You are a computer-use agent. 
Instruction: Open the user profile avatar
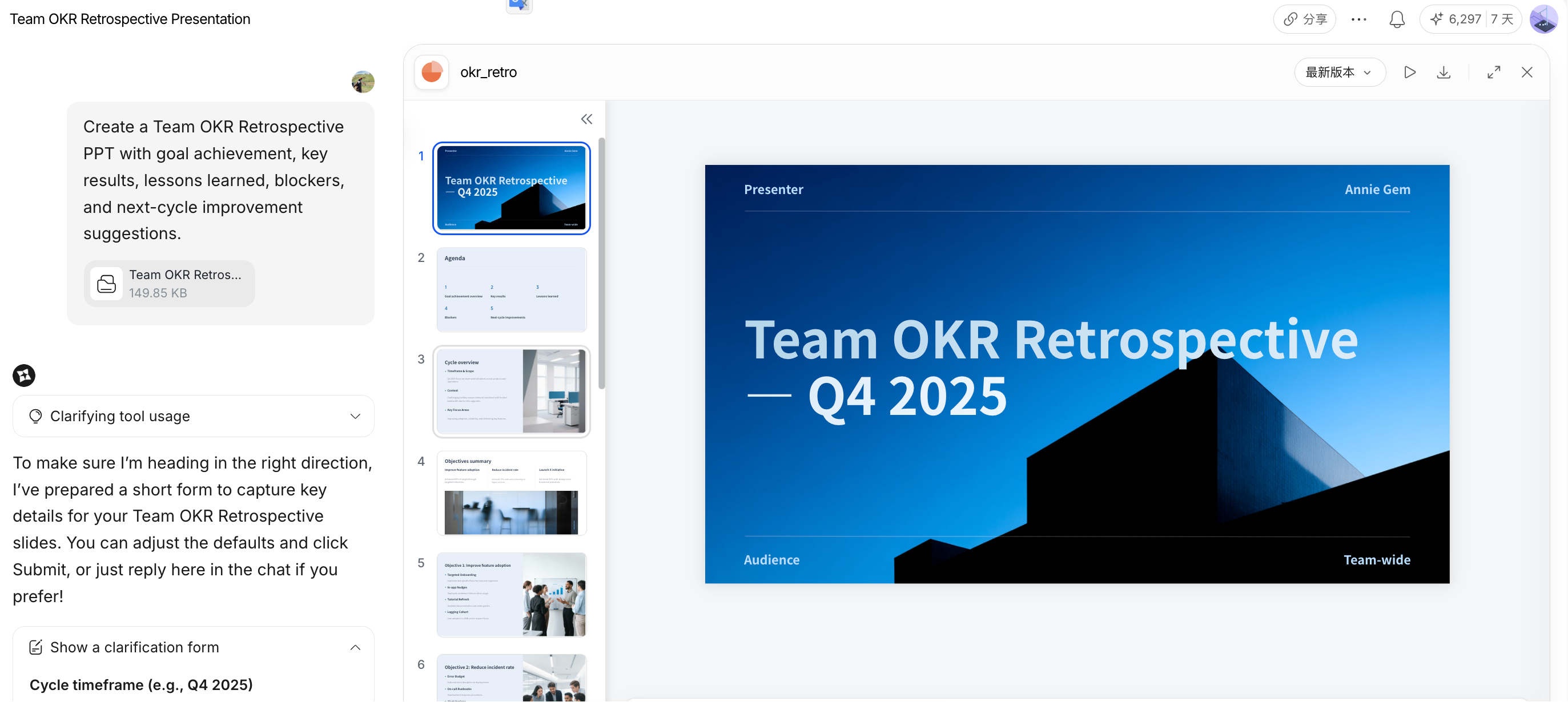point(1542,19)
